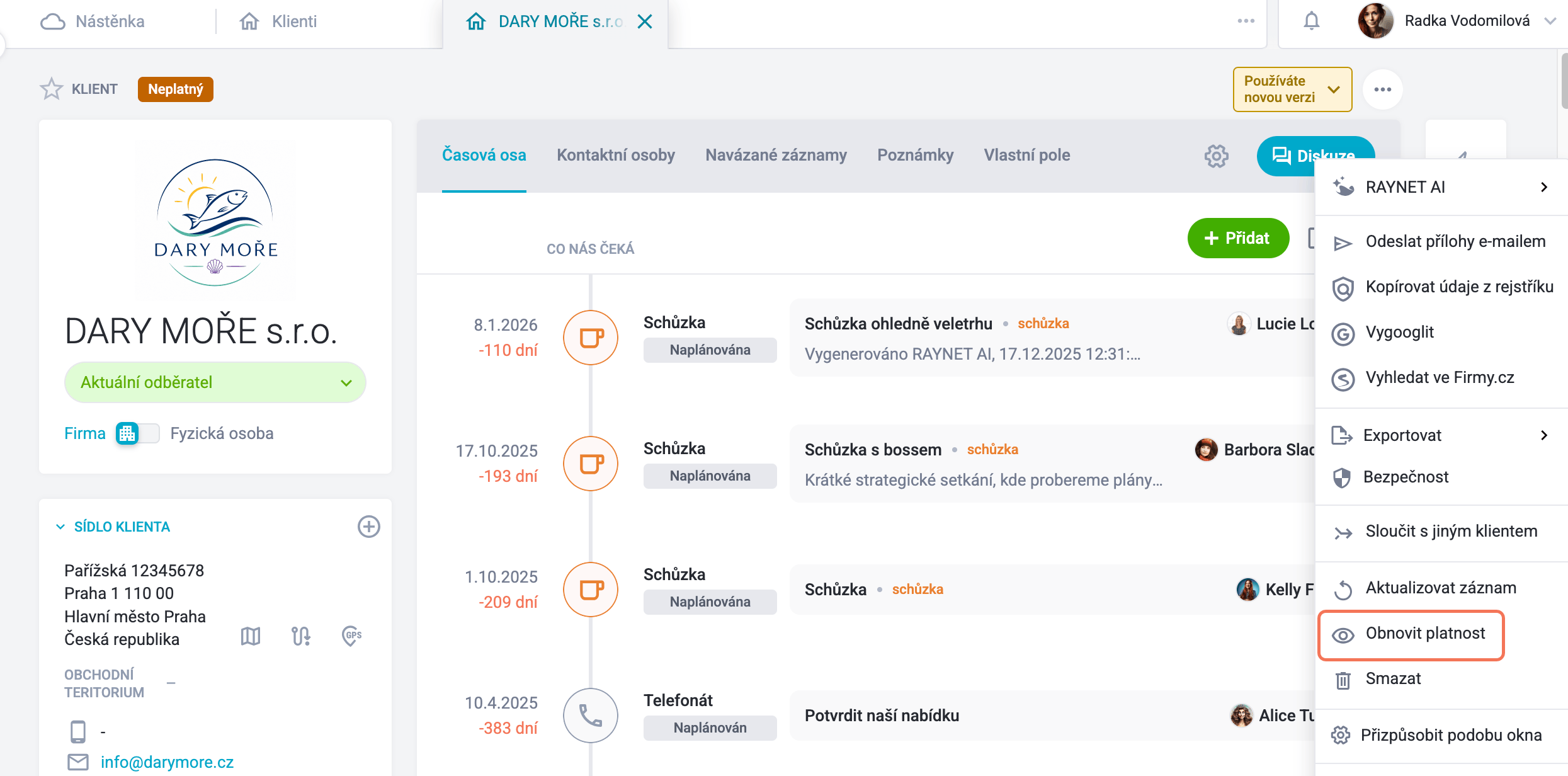Open phone call icon for 10.4.2025
Image resolution: width=1568 pixels, height=776 pixels.
click(591, 716)
